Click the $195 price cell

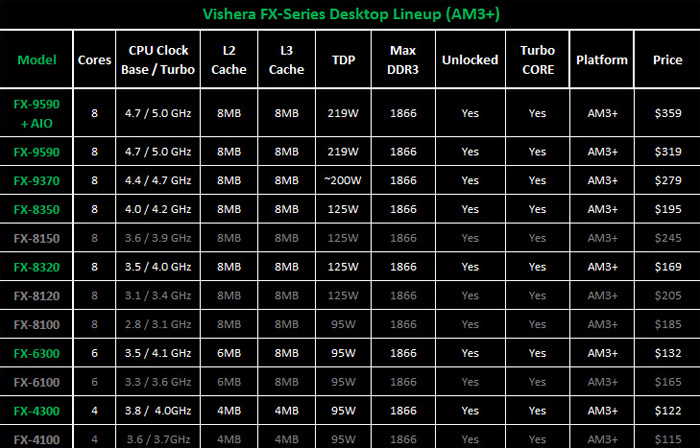668,209
